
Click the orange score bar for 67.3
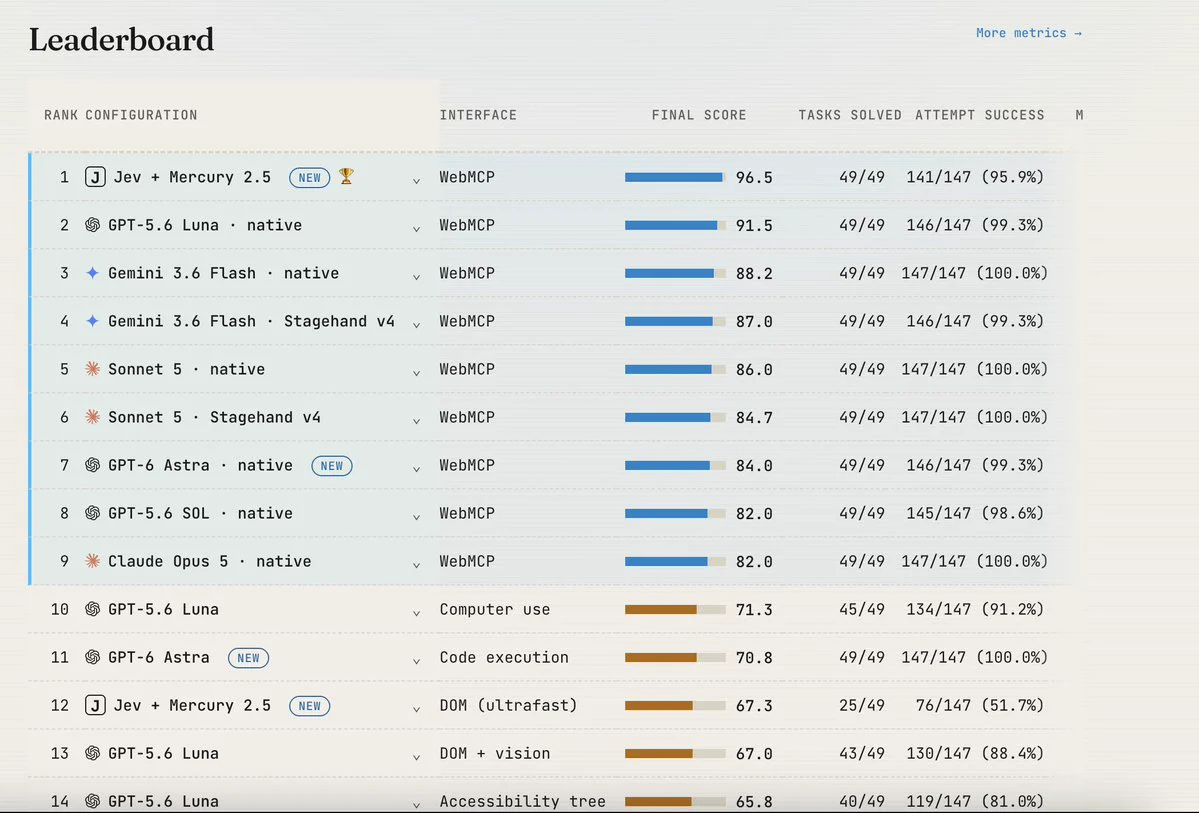click(x=675, y=706)
